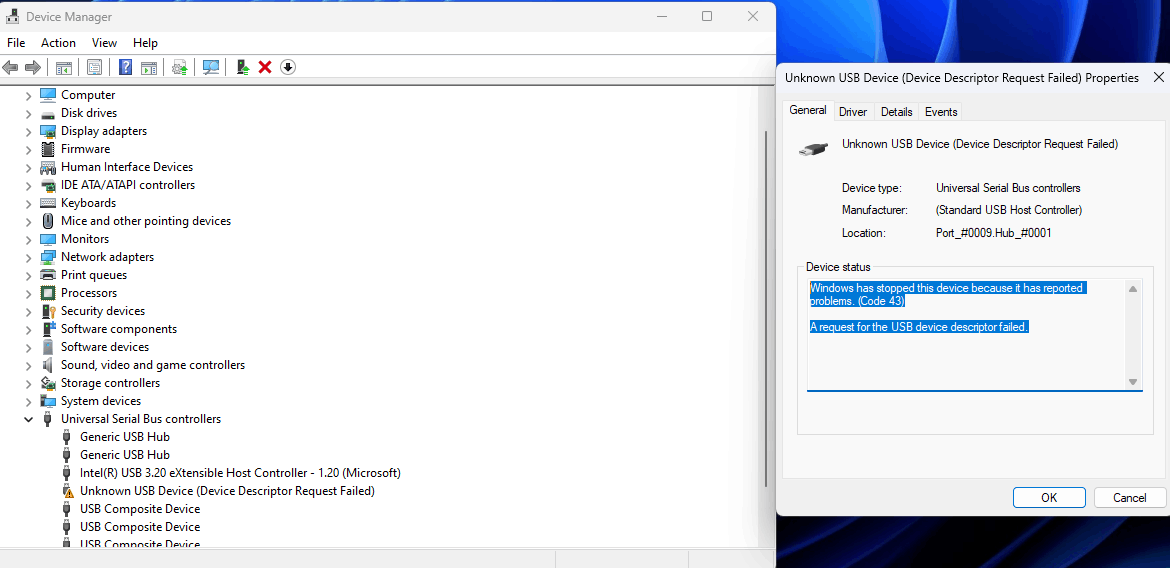
Task: Select Unknown USB Device (Device Descriptor Request Failed)
Action: tap(227, 491)
